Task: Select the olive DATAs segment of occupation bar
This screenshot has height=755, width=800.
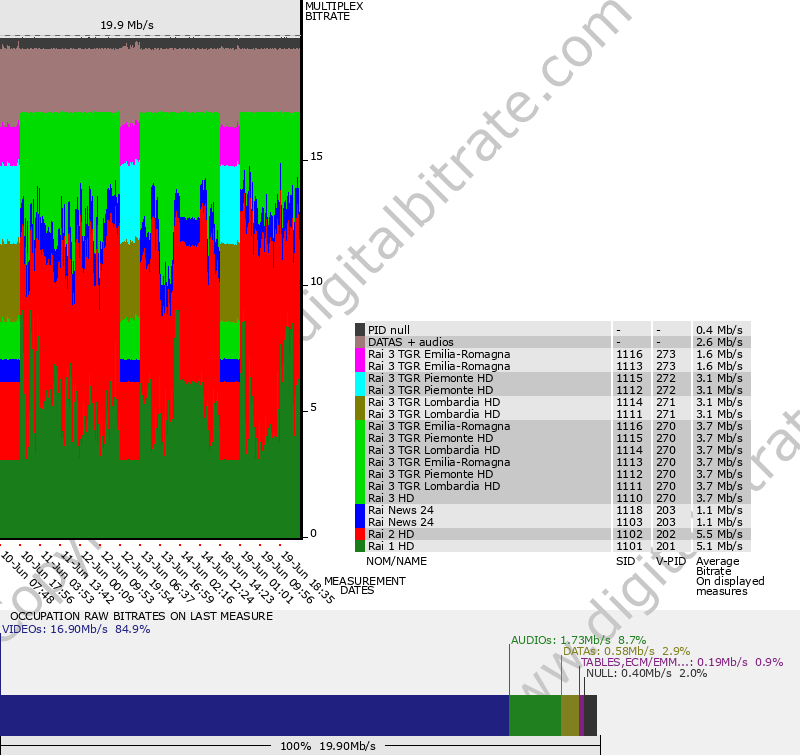Action: pyautogui.click(x=570, y=715)
